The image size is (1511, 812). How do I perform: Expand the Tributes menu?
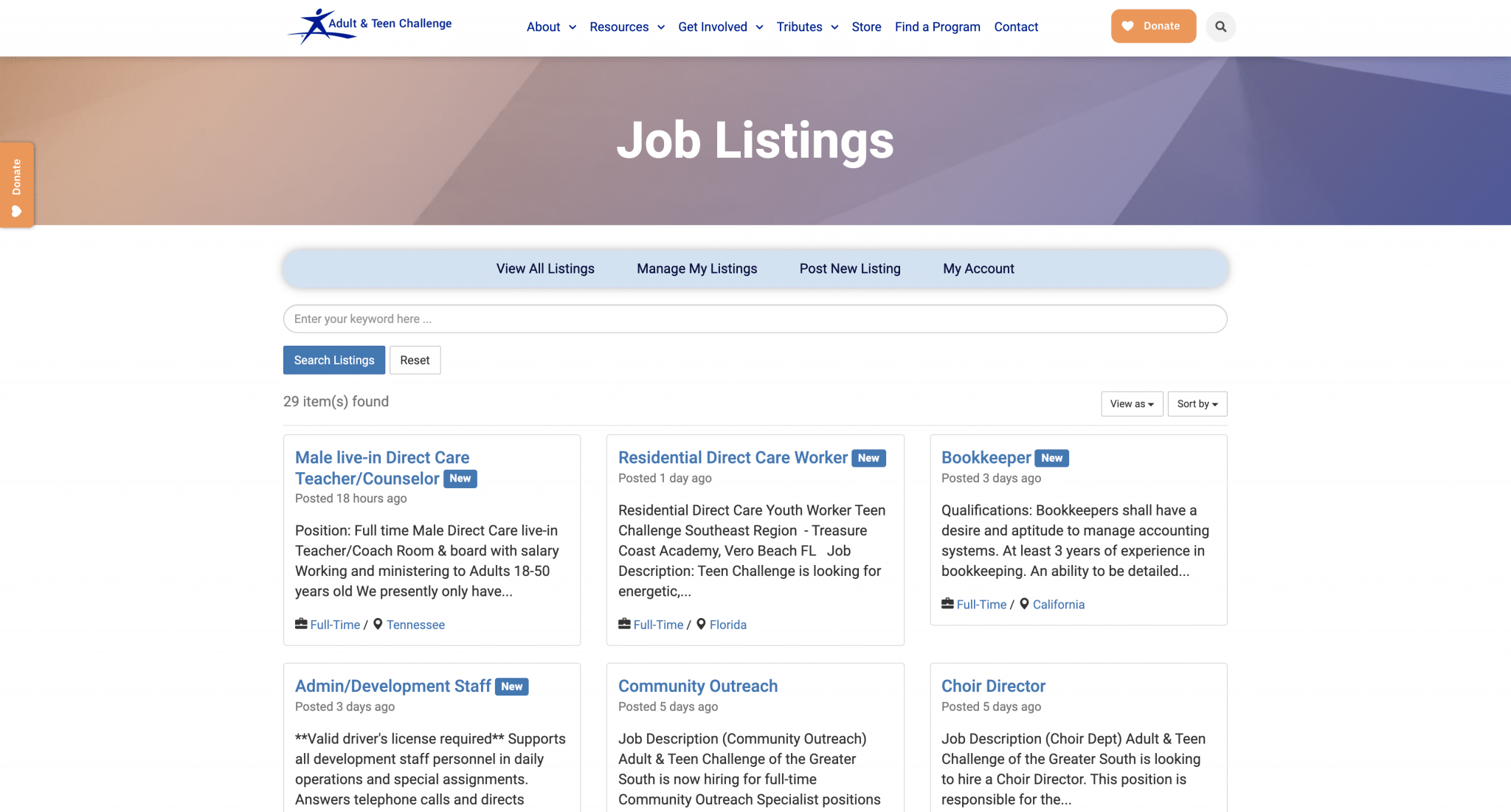(x=807, y=27)
